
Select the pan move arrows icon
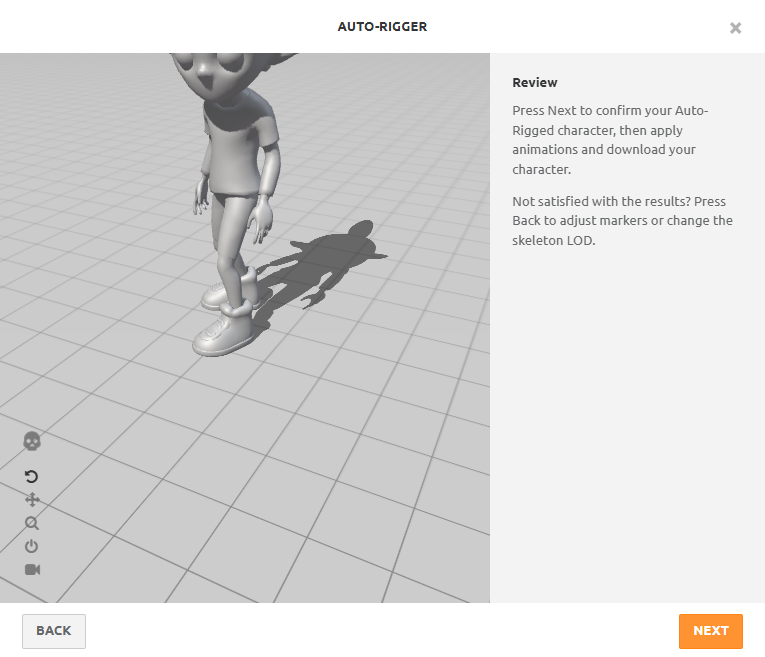pos(32,499)
